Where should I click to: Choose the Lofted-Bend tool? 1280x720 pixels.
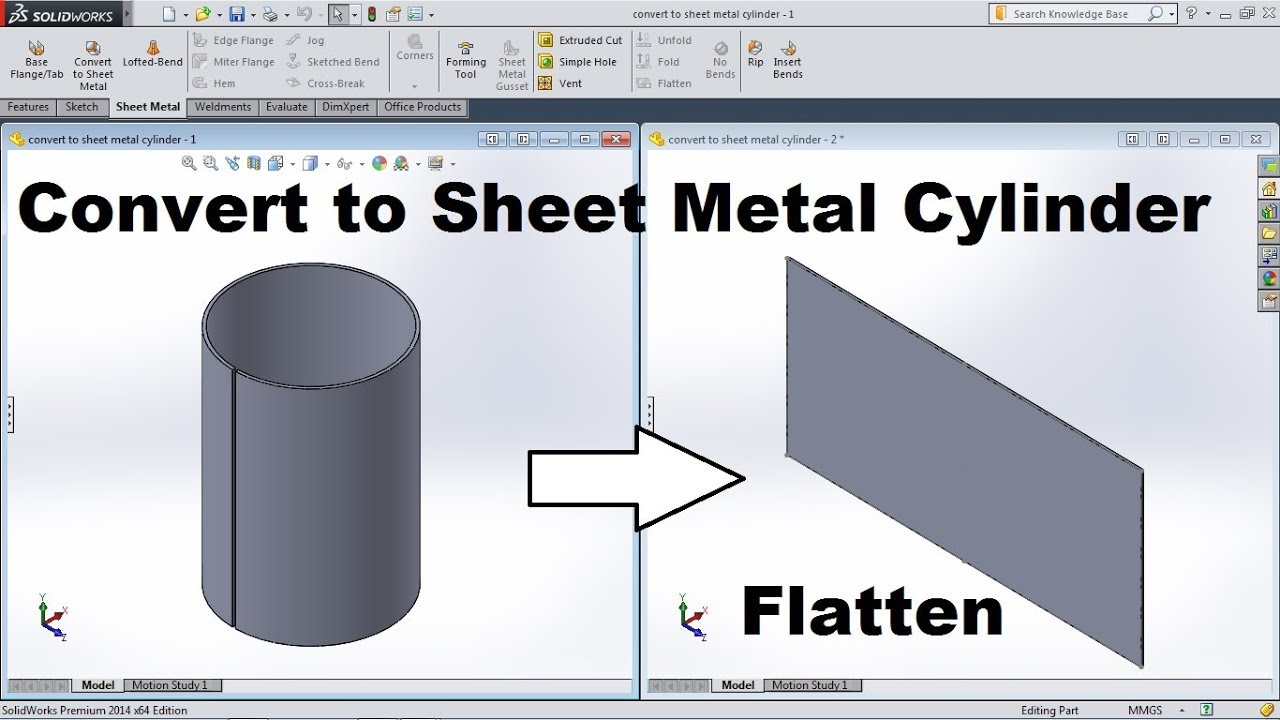coord(153,55)
